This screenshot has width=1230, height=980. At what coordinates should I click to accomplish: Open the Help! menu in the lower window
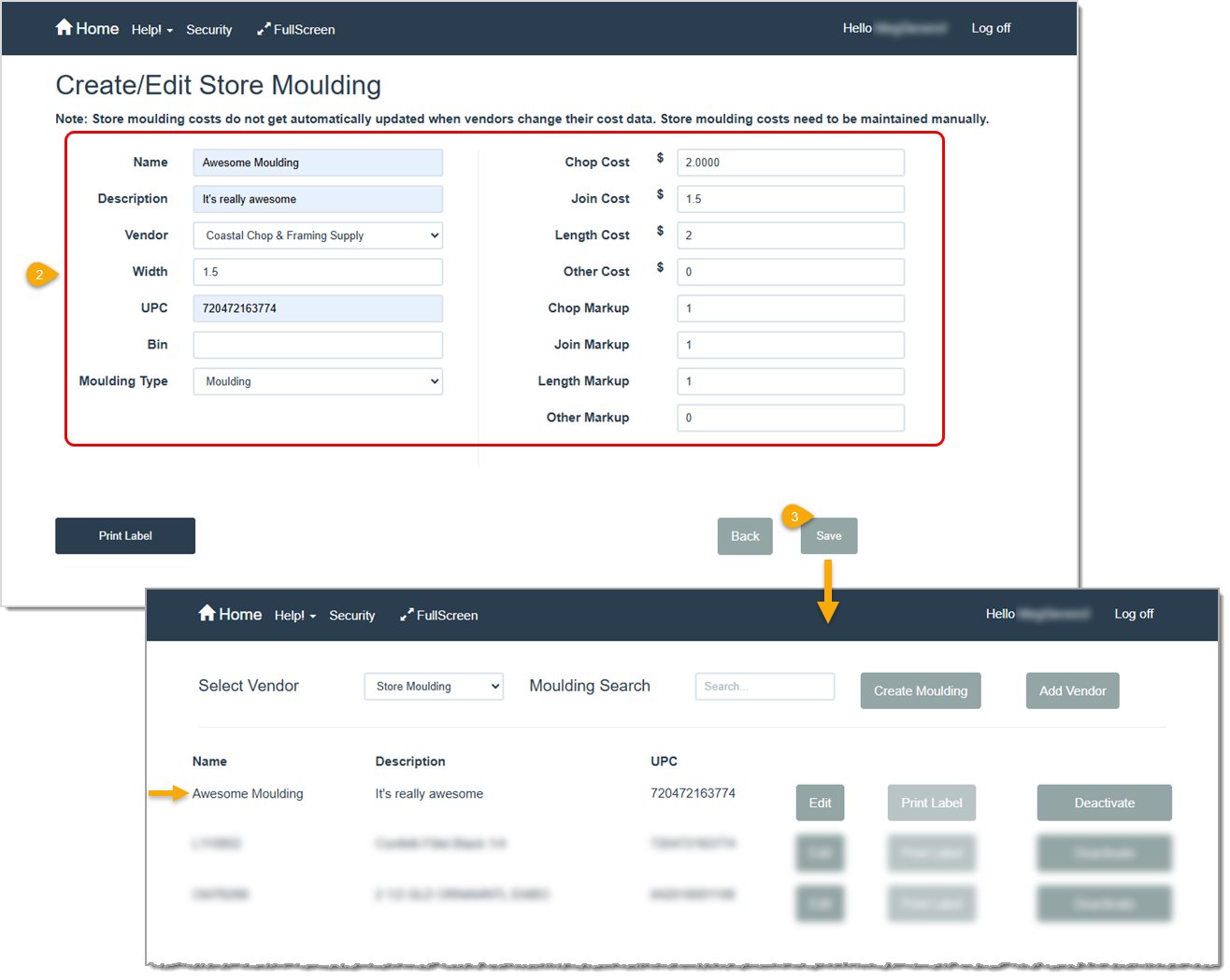pos(294,615)
